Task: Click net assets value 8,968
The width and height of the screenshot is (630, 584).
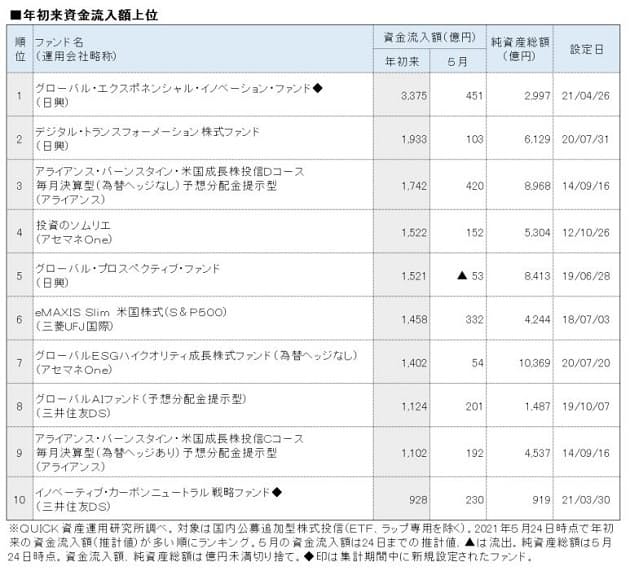Action: tap(537, 186)
